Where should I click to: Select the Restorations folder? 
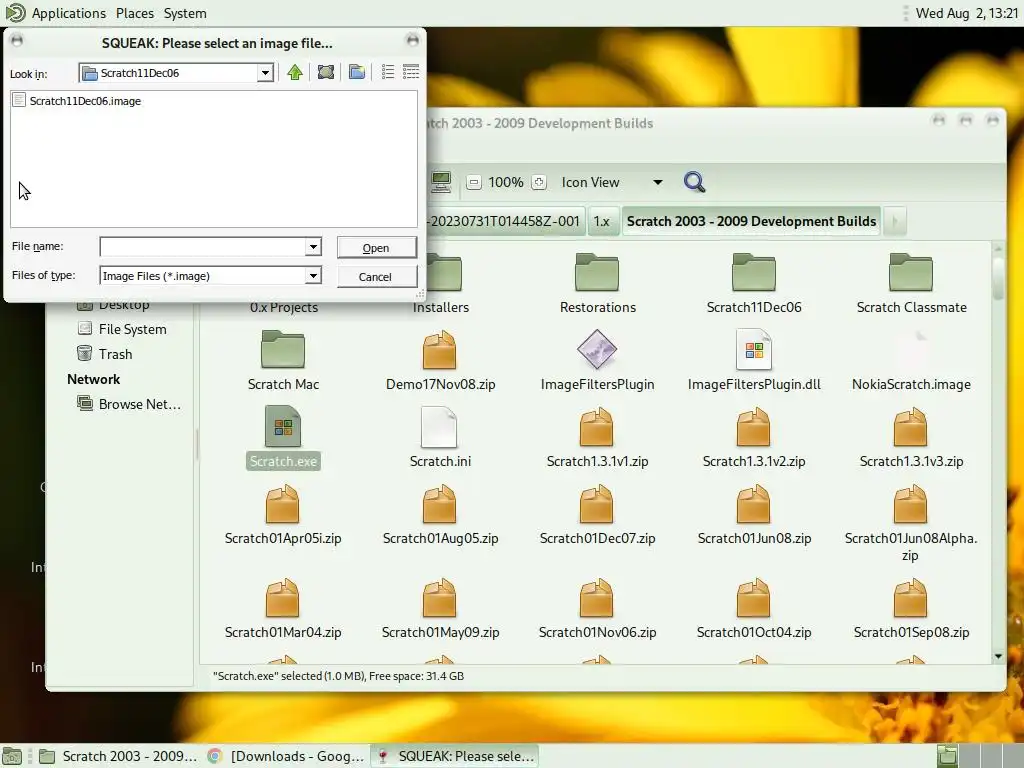pyautogui.click(x=597, y=283)
